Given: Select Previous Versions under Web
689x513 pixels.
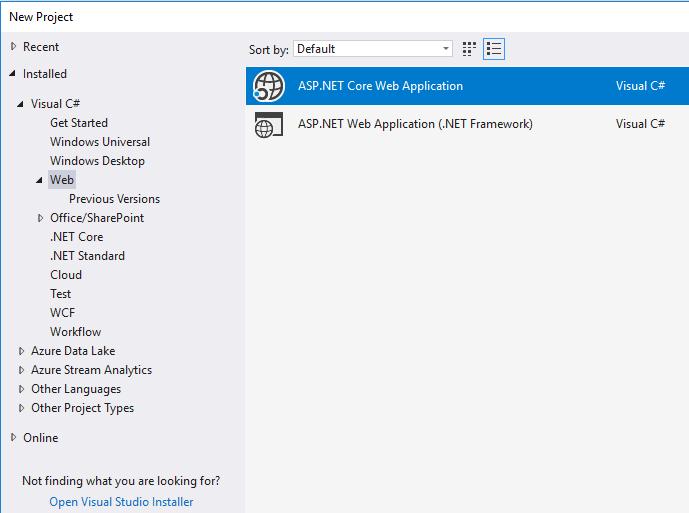Looking at the screenshot, I should click(x=114, y=199).
